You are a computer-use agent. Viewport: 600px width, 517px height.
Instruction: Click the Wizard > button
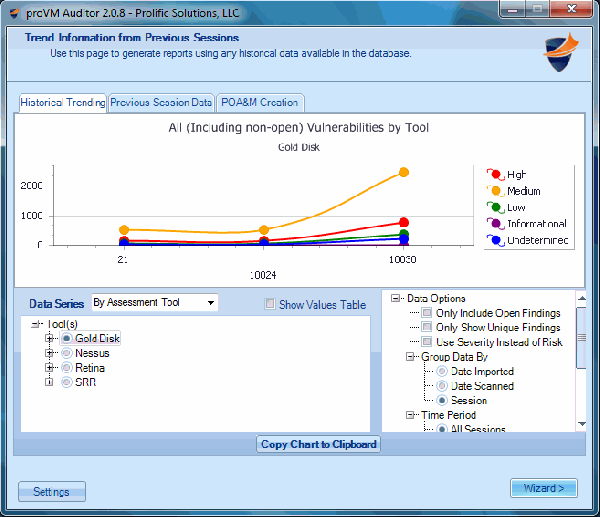tap(544, 488)
